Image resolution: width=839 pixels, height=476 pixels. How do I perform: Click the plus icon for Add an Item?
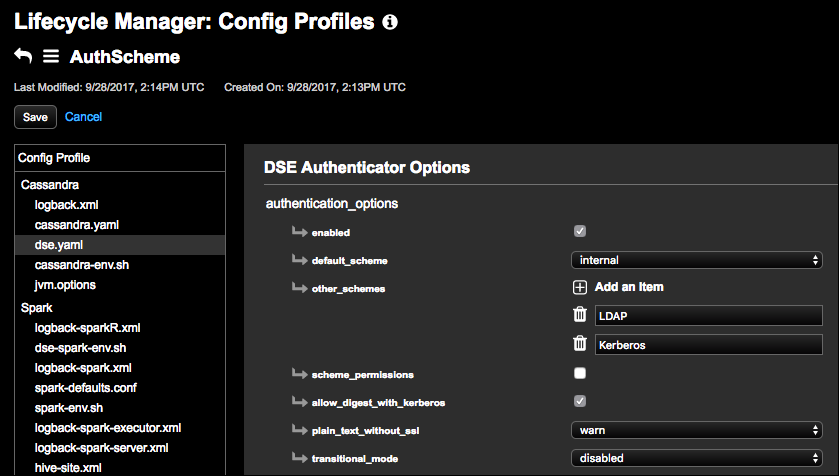pyautogui.click(x=579, y=287)
